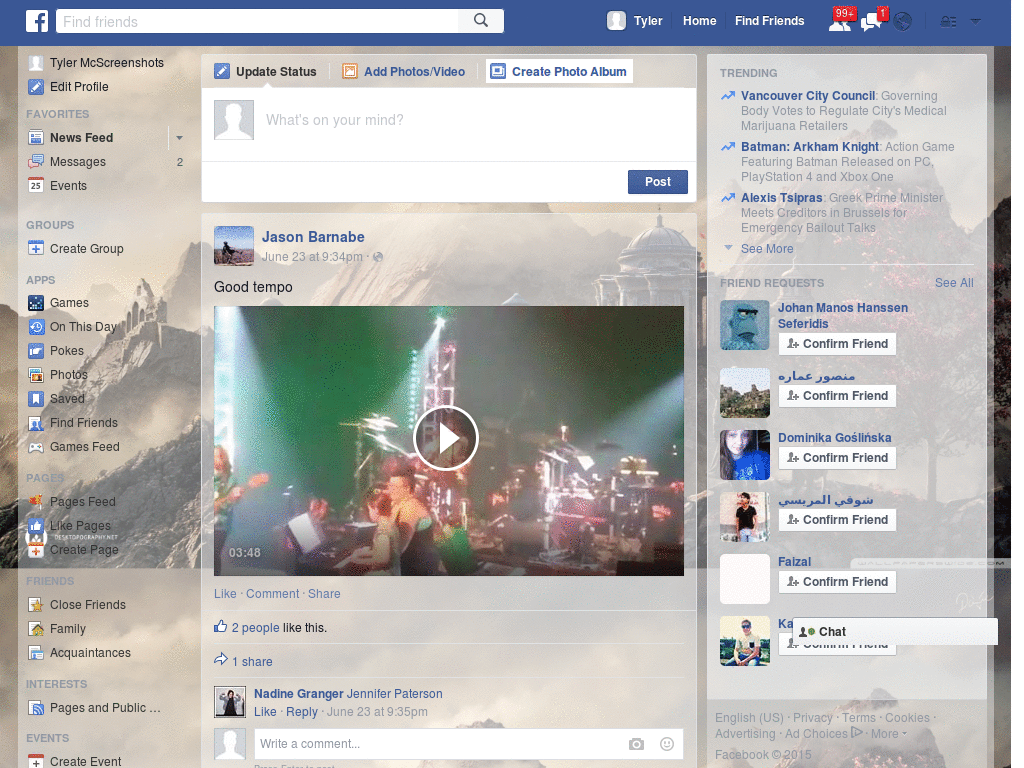The image size is (1024, 768).
Task: Open the Messenger icon with notification badge
Action: (x=870, y=20)
